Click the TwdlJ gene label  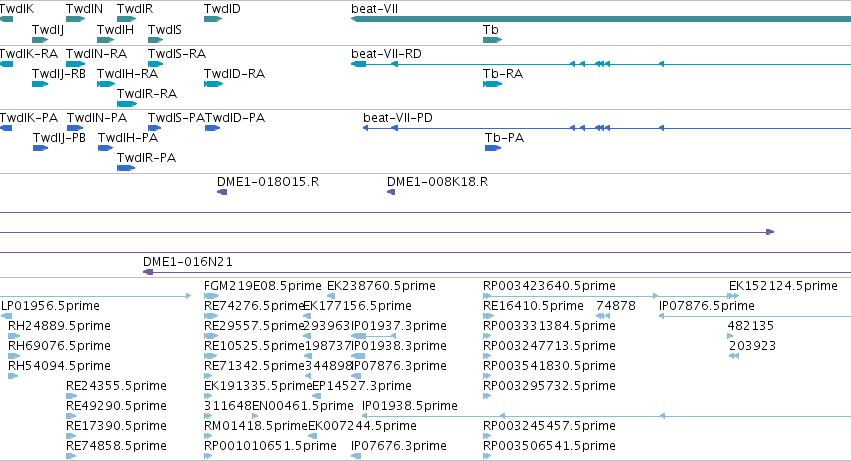48,29
